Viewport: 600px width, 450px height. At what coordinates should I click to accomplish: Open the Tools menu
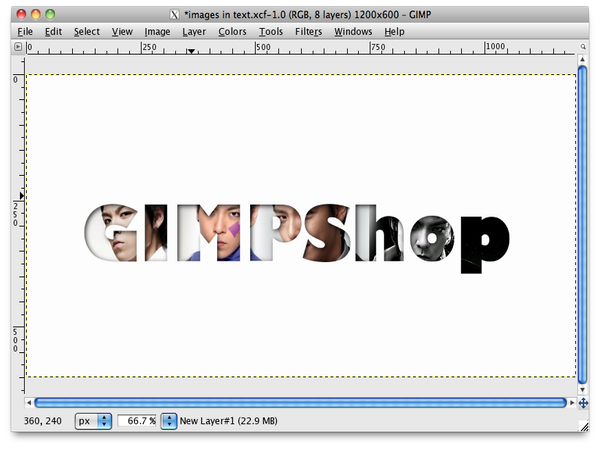[271, 31]
